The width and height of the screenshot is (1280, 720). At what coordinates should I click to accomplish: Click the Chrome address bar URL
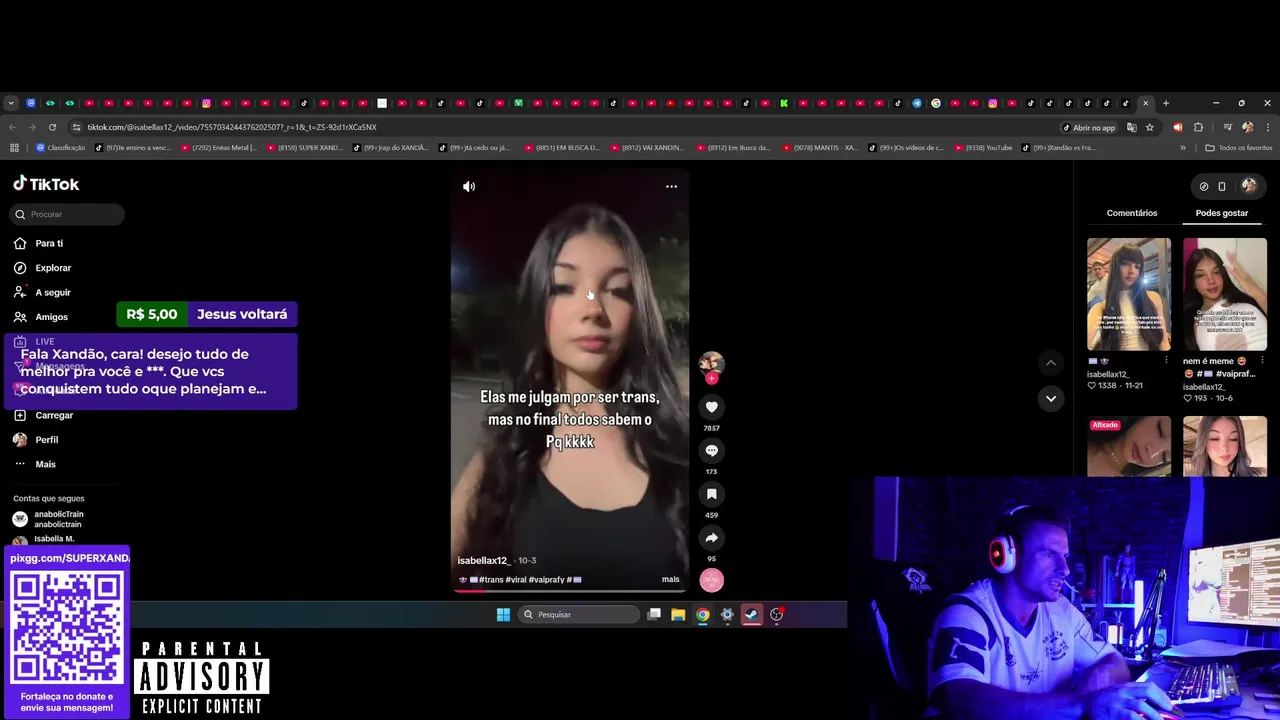pos(231,127)
